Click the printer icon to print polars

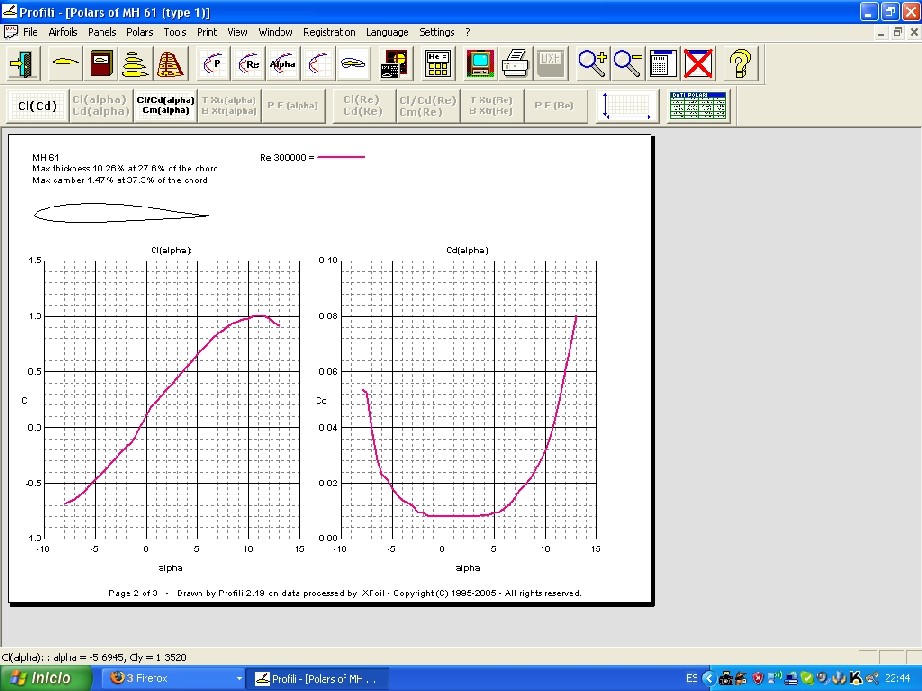[514, 64]
